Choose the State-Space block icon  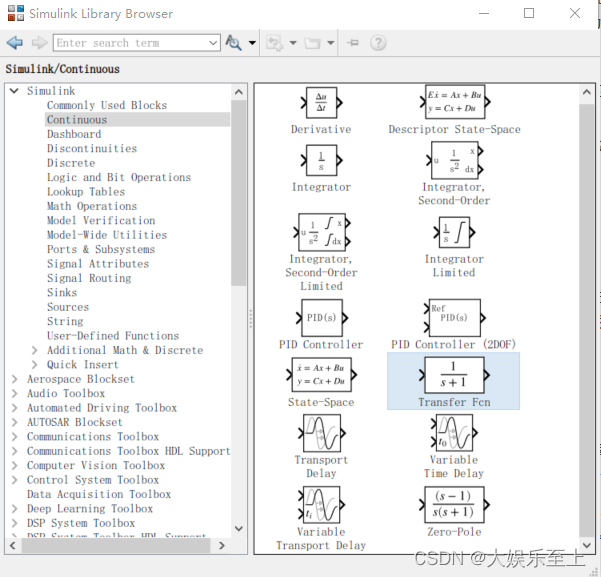(321, 375)
